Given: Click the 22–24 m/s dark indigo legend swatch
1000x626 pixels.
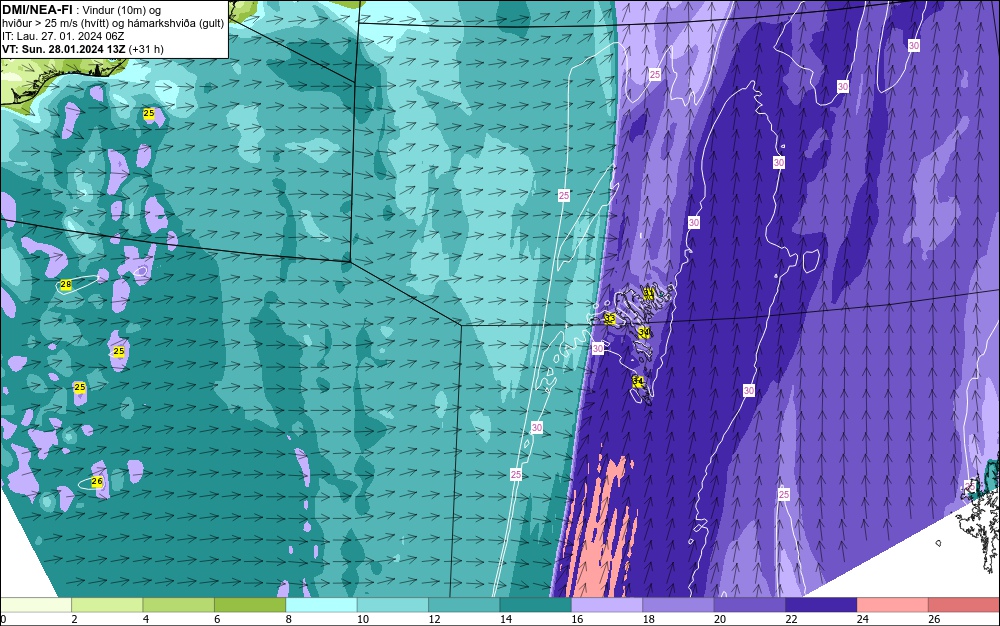Looking at the screenshot, I should coord(821,605).
